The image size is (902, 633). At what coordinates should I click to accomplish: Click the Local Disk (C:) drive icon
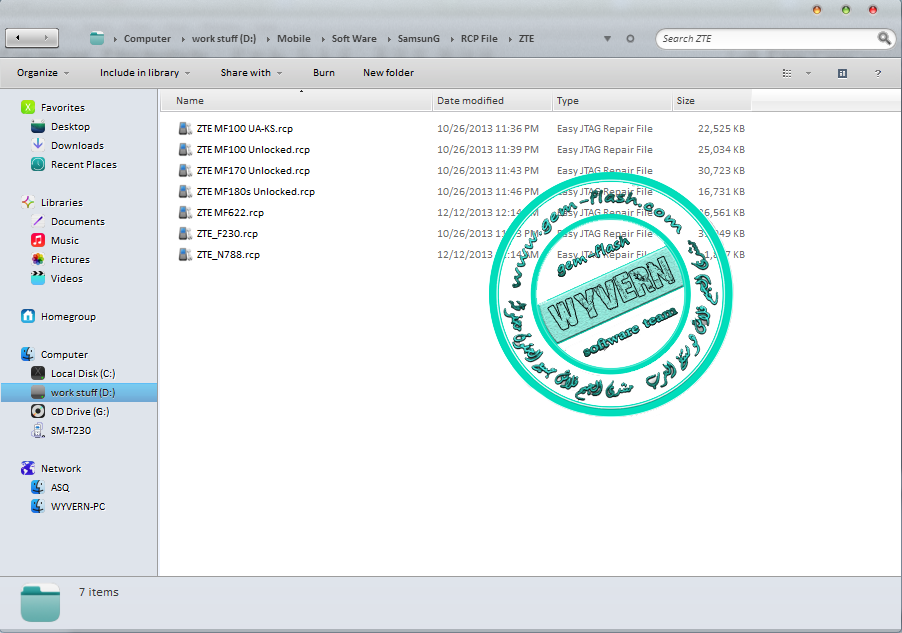point(38,373)
